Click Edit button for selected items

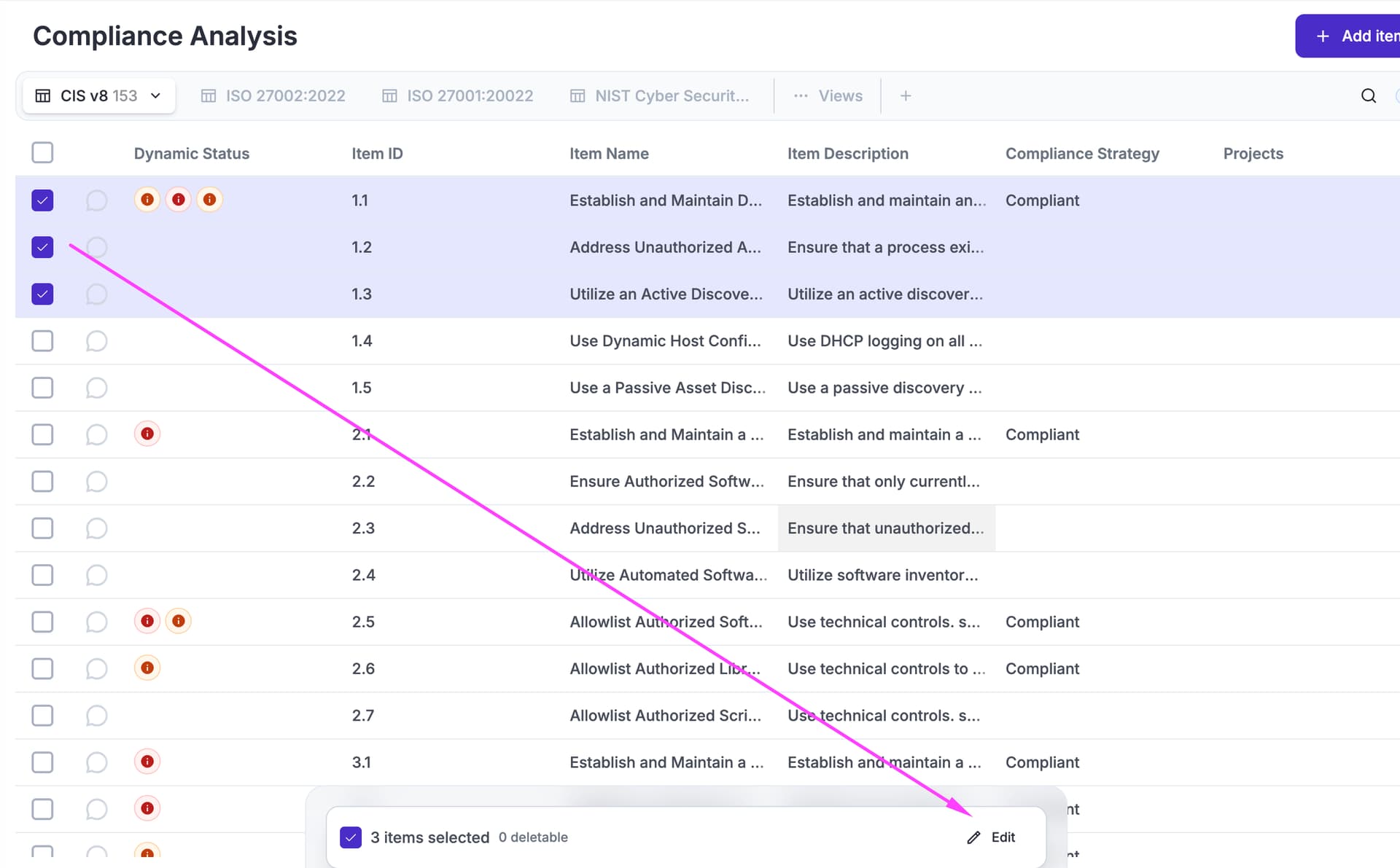pyautogui.click(x=991, y=837)
